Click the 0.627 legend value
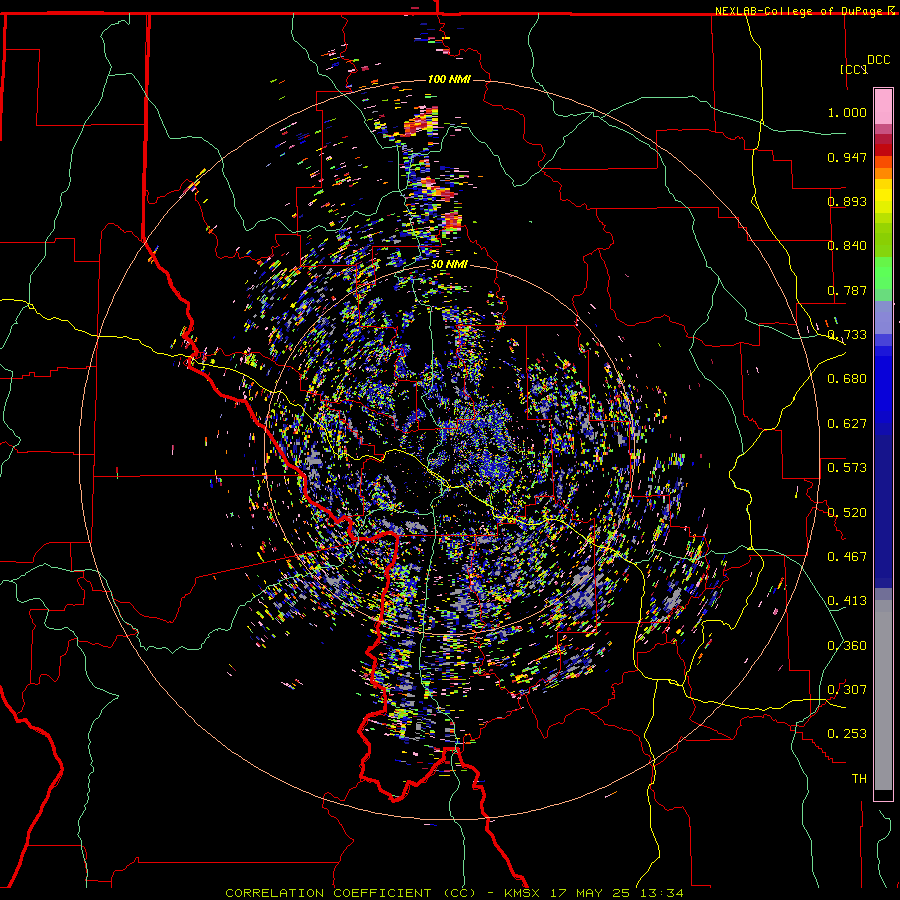900x900 pixels. (x=847, y=424)
